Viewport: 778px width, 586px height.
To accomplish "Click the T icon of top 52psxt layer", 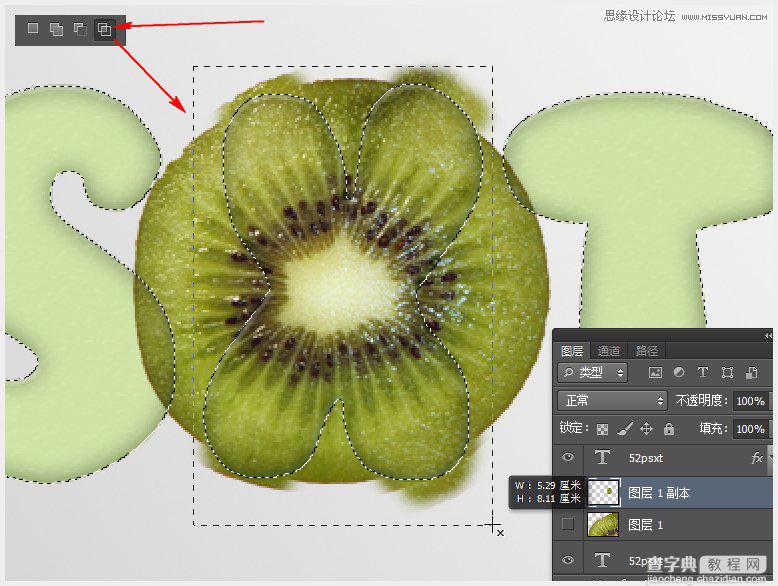I will click(602, 457).
